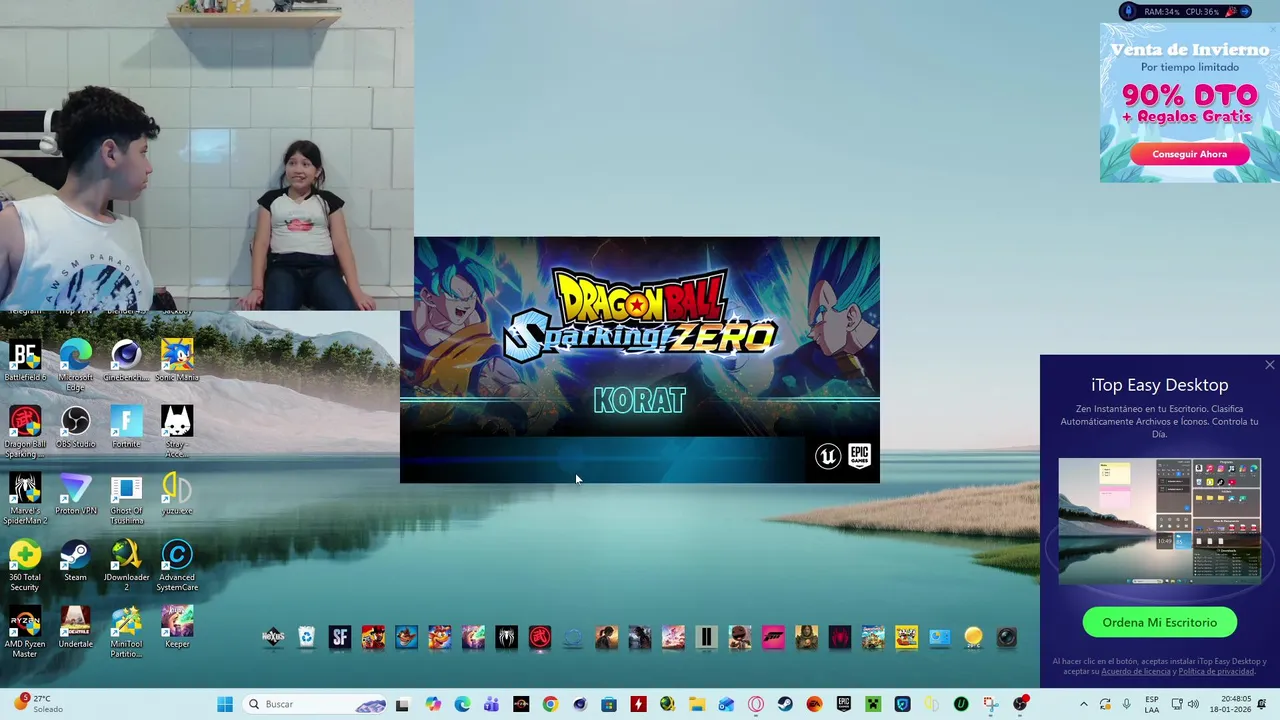Open the Battlefield 6 desktop shortcut
1280x720 pixels.
point(25,361)
